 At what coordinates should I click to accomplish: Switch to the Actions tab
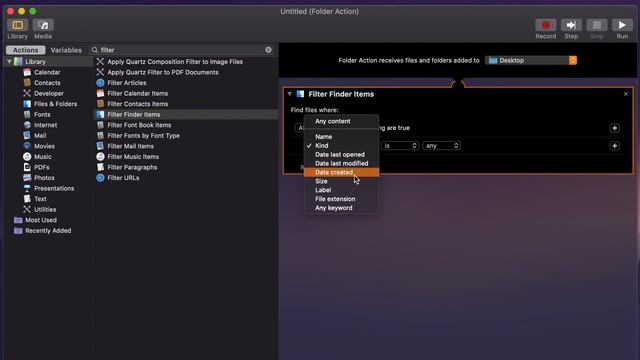25,50
